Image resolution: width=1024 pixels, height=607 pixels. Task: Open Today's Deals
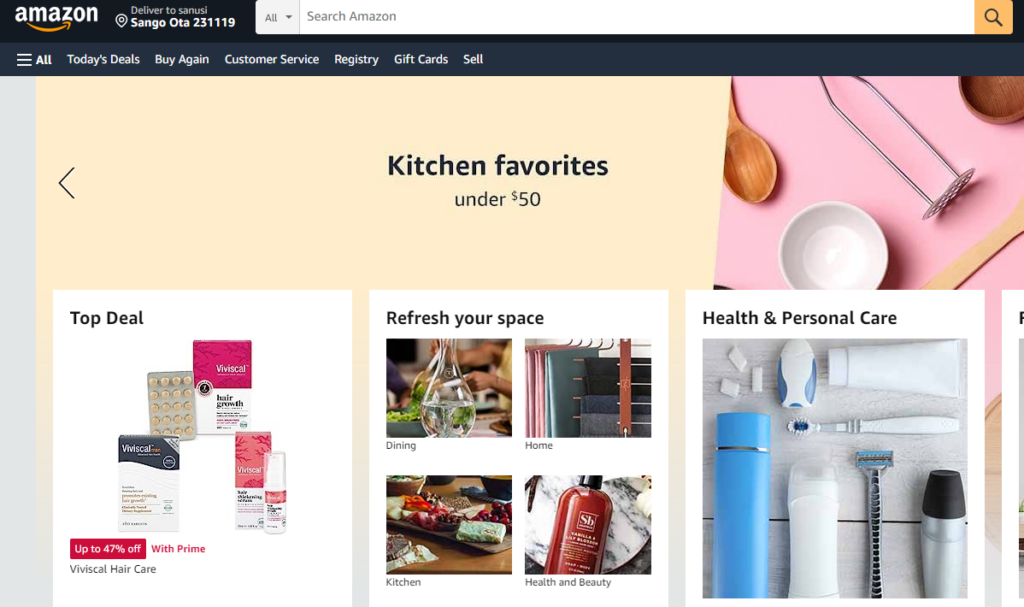click(x=103, y=59)
